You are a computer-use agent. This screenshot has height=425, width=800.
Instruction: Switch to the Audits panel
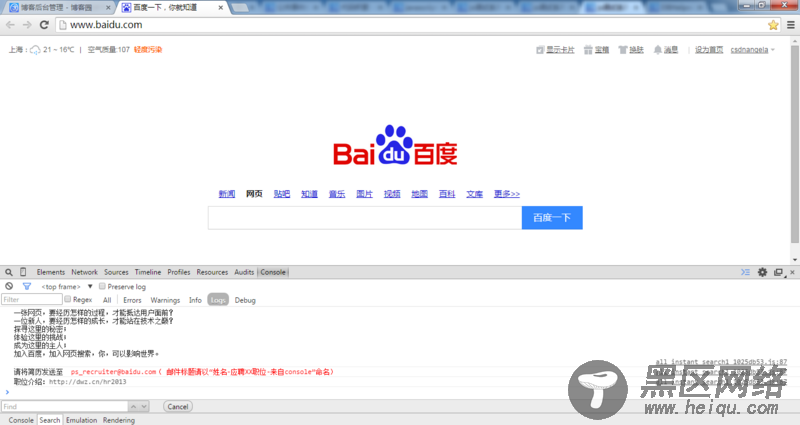(x=244, y=272)
